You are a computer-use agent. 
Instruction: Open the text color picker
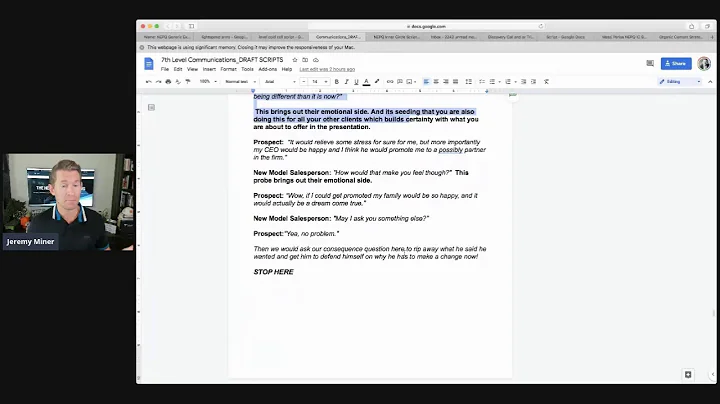coord(366,82)
